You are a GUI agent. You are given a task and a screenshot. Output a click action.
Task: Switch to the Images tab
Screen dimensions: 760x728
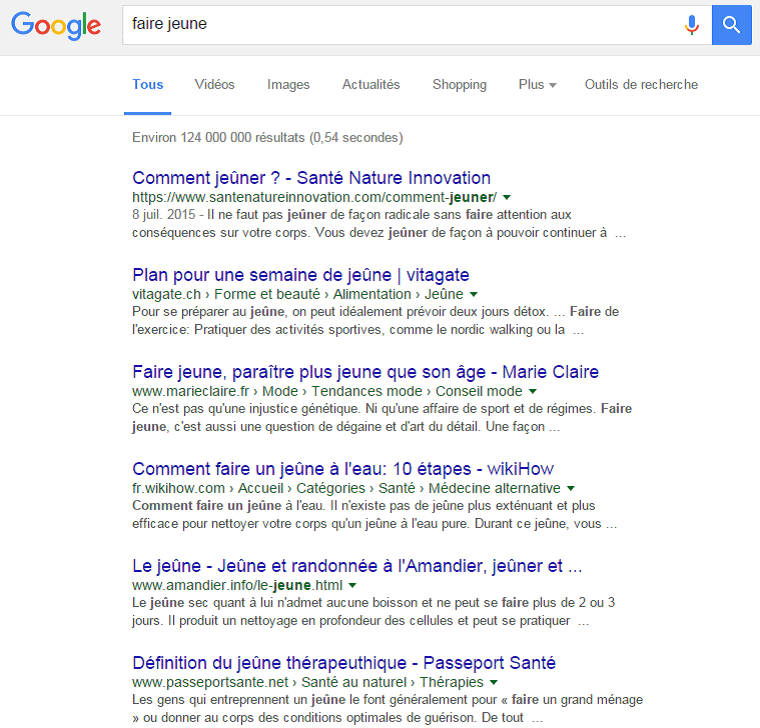(288, 85)
